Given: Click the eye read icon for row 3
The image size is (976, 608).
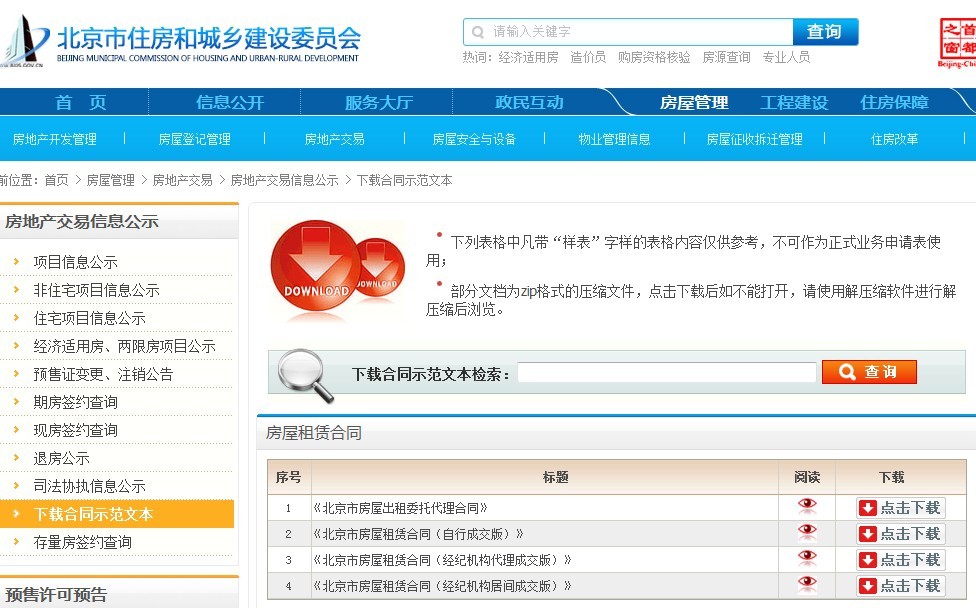Looking at the screenshot, I should (807, 558).
